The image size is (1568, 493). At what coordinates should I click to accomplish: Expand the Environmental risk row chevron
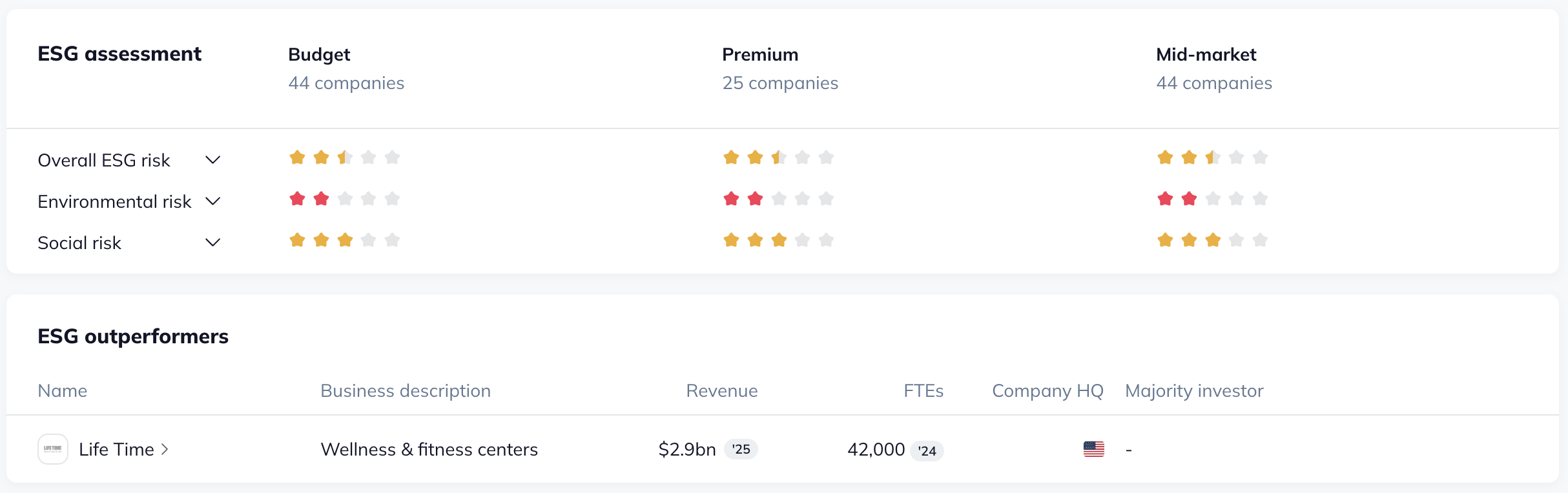point(212,201)
